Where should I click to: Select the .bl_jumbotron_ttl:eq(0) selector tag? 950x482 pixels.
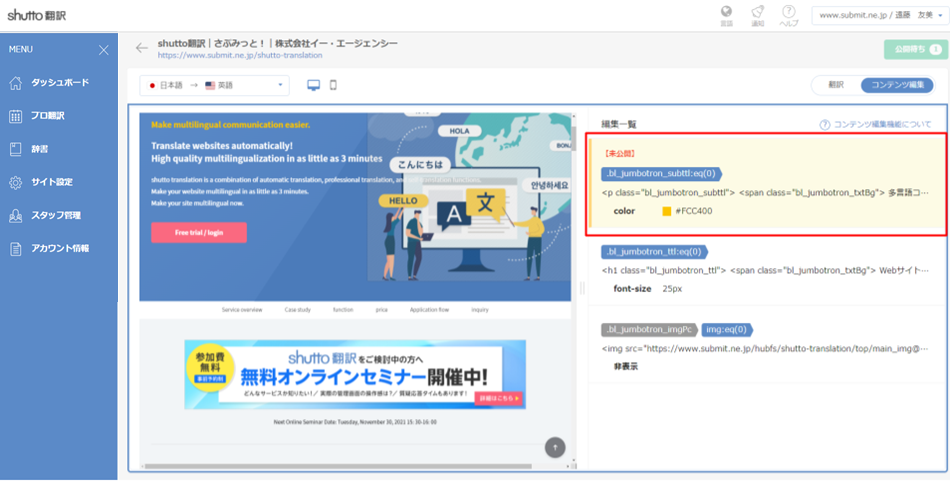[654, 251]
